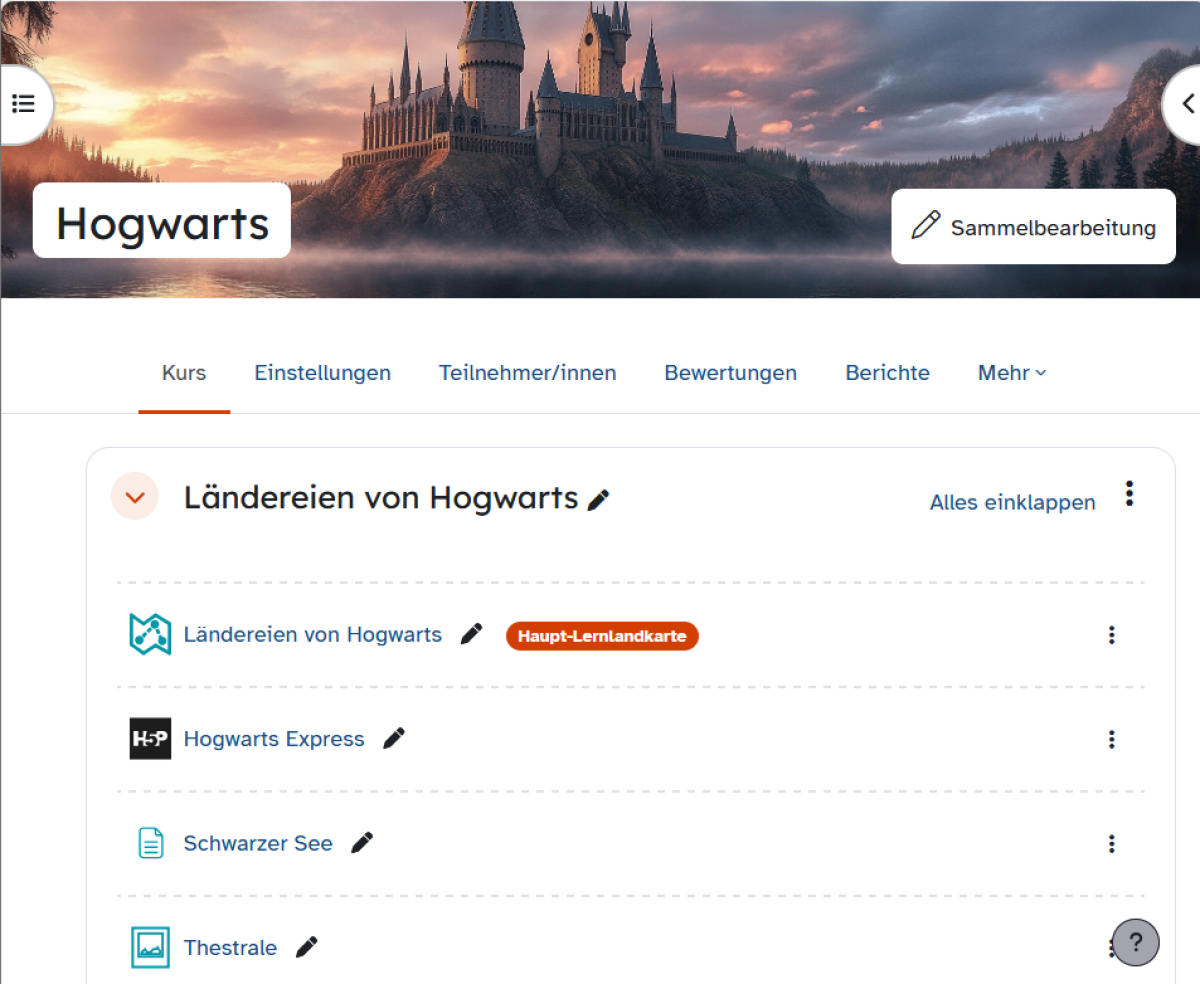This screenshot has height=984, width=1200.
Task: Rename the Thestrale activity
Action: point(306,946)
